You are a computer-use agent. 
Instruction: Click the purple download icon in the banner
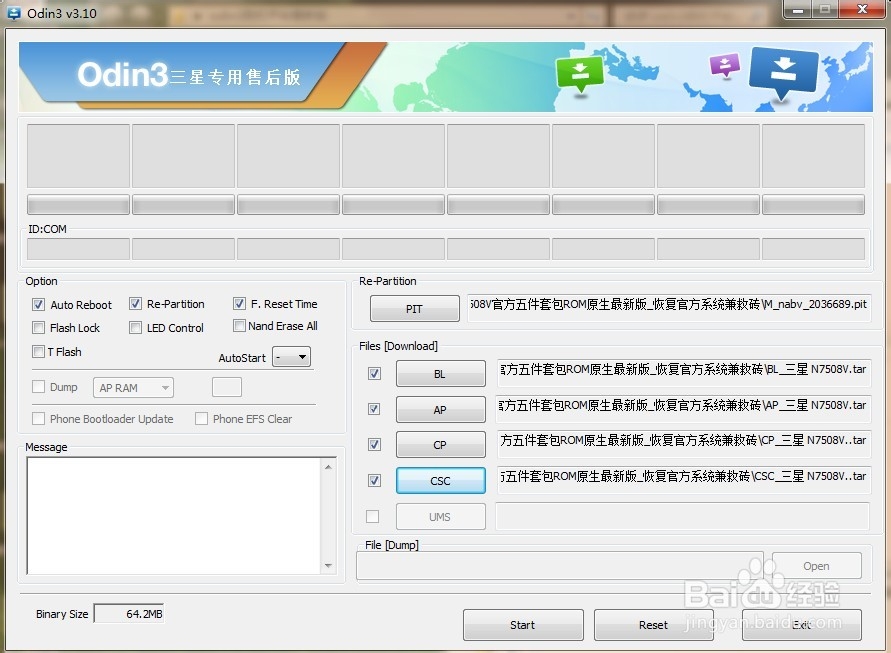click(x=725, y=66)
